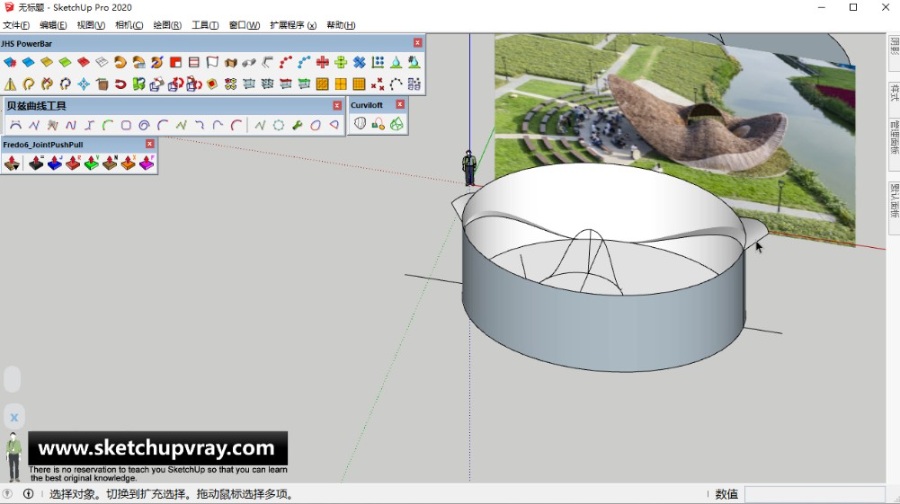
Task: Click the red diamond face icon in JHS PowerBar
Action: 83,62
